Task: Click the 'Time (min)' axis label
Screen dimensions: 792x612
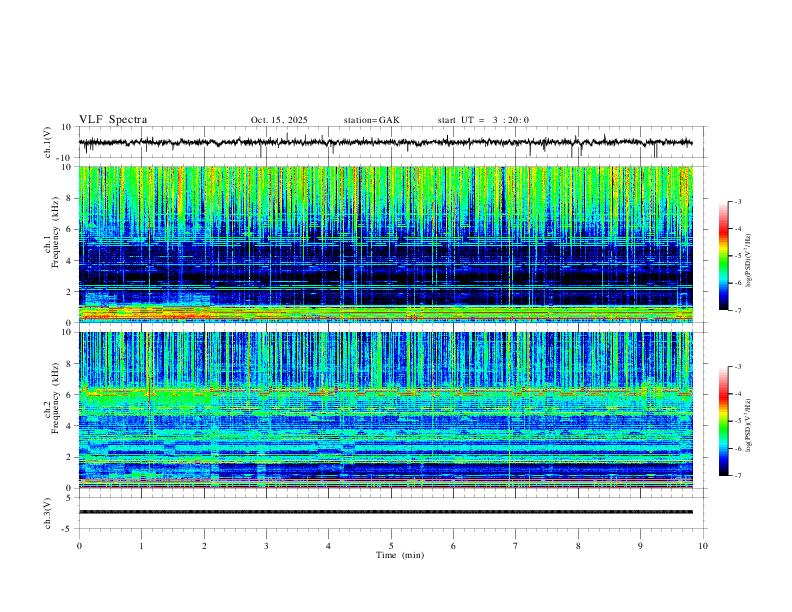Action: 400,555
